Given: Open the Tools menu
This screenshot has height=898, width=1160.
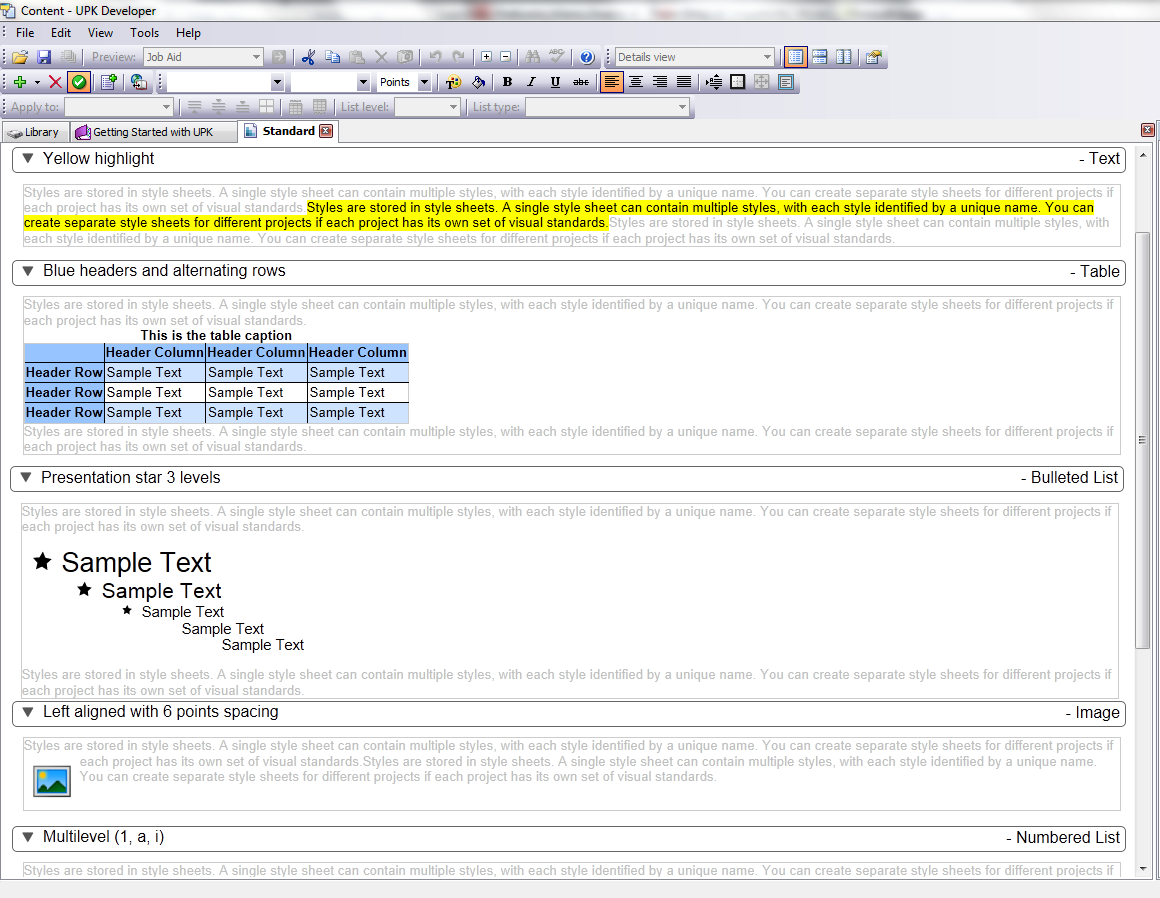Looking at the screenshot, I should pos(144,33).
